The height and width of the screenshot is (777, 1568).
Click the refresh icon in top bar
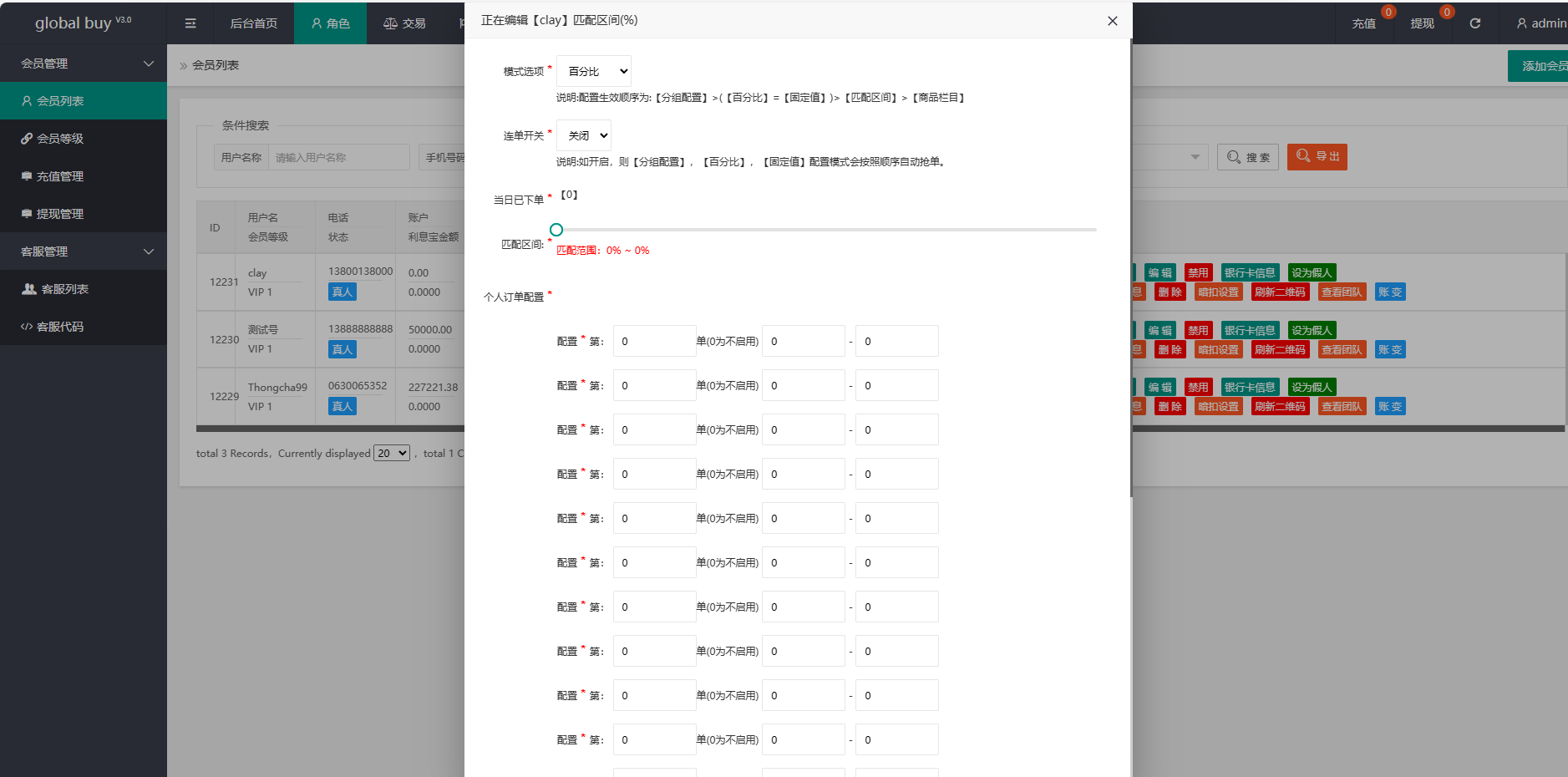point(1475,23)
